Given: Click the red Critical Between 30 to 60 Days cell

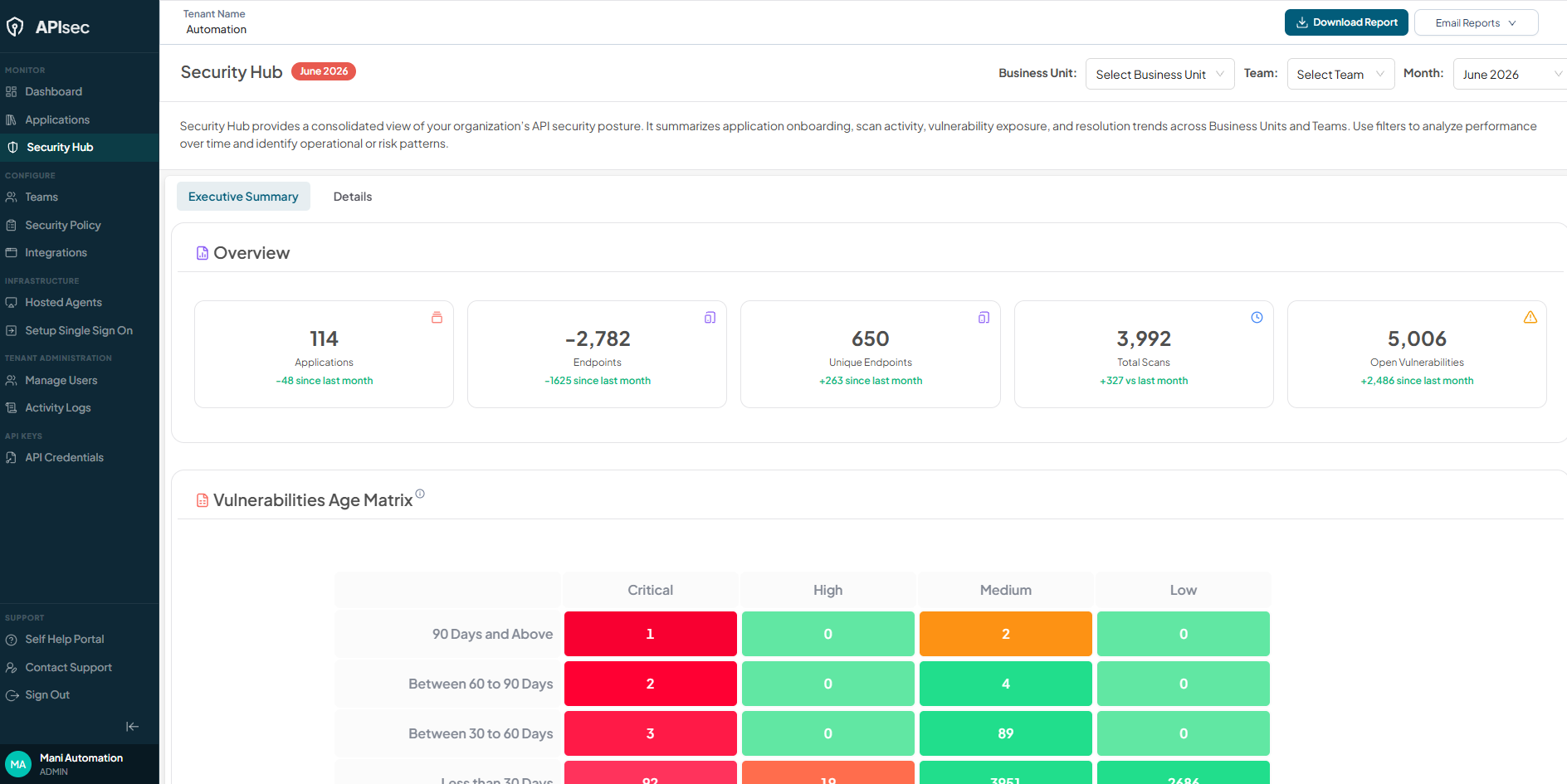Looking at the screenshot, I should pos(650,733).
